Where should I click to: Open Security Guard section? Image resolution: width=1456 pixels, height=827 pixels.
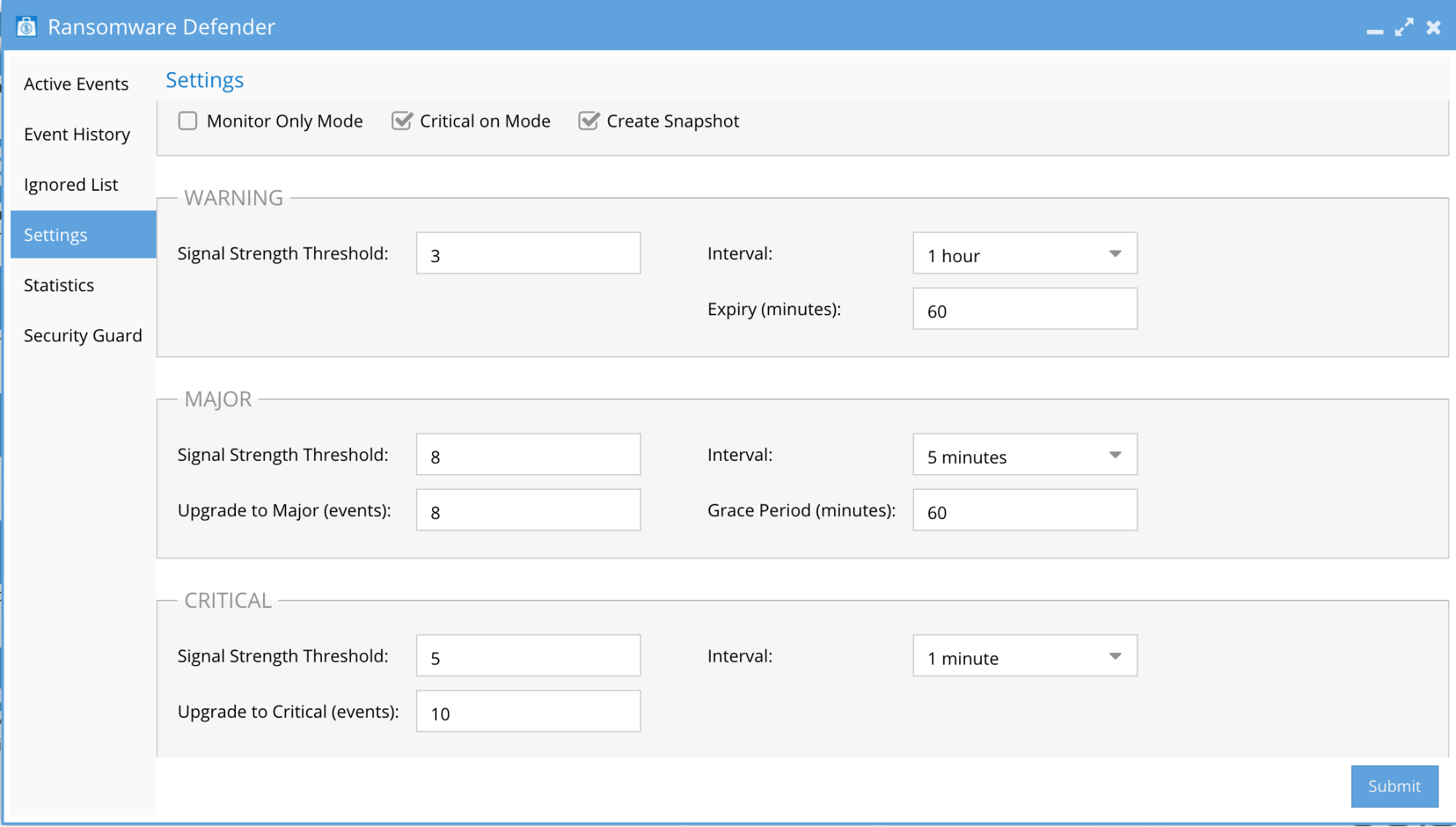(x=84, y=336)
